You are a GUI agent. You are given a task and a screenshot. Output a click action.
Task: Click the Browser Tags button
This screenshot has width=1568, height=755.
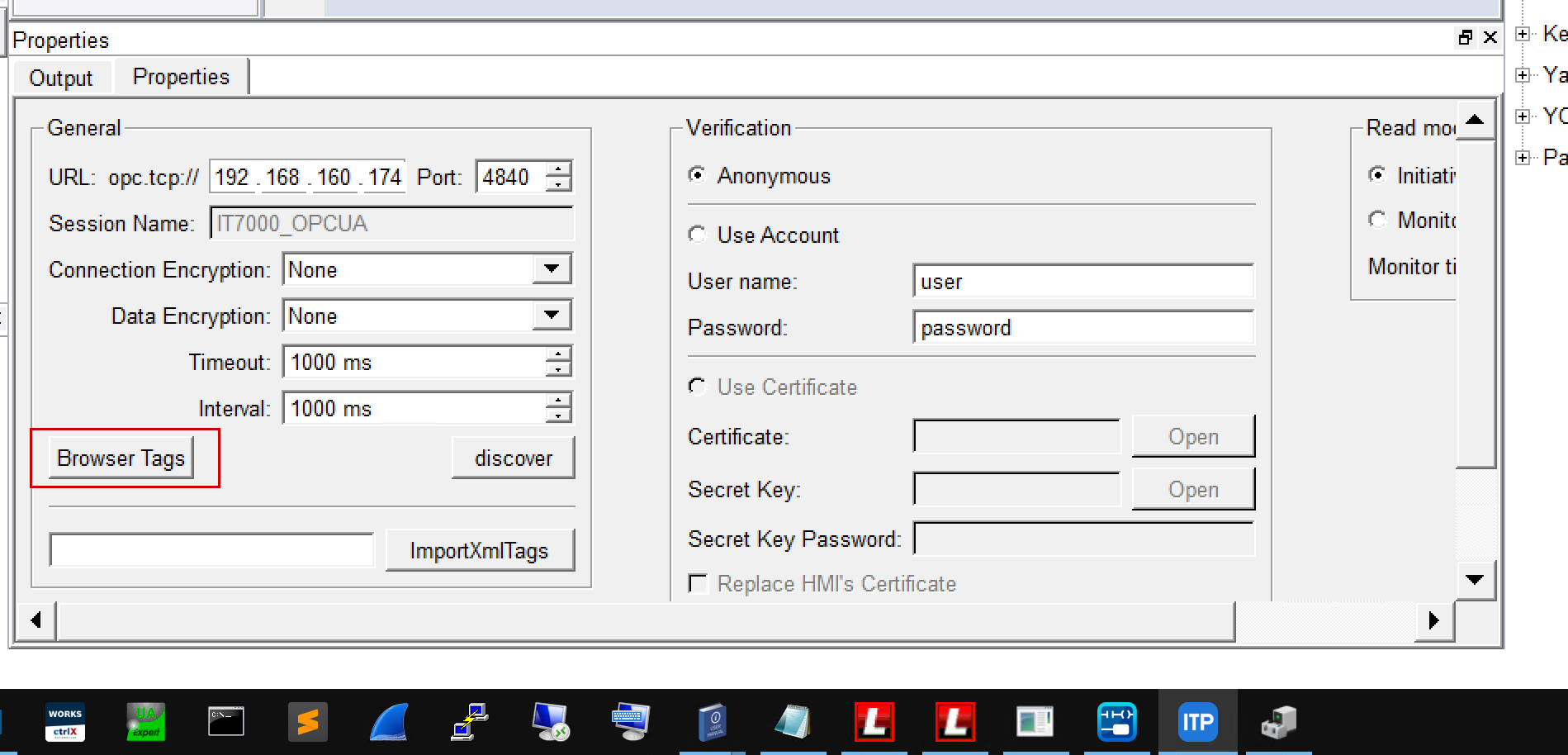[121, 458]
